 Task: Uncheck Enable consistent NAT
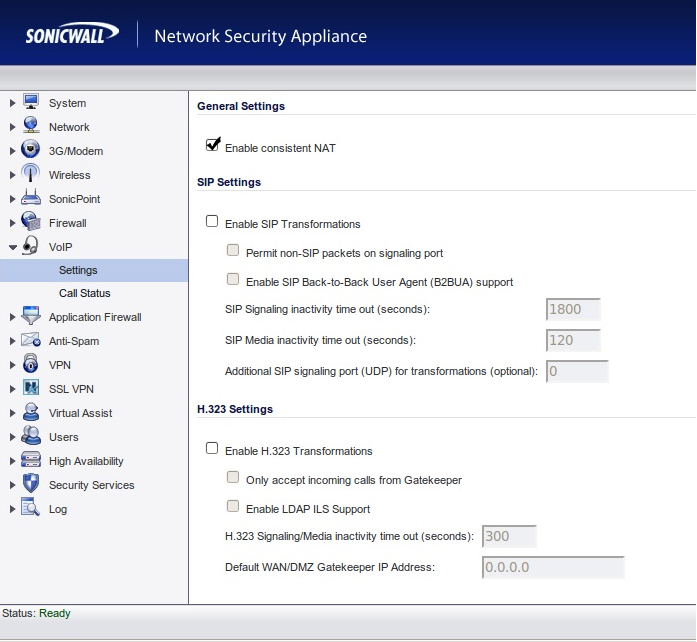[x=212, y=145]
